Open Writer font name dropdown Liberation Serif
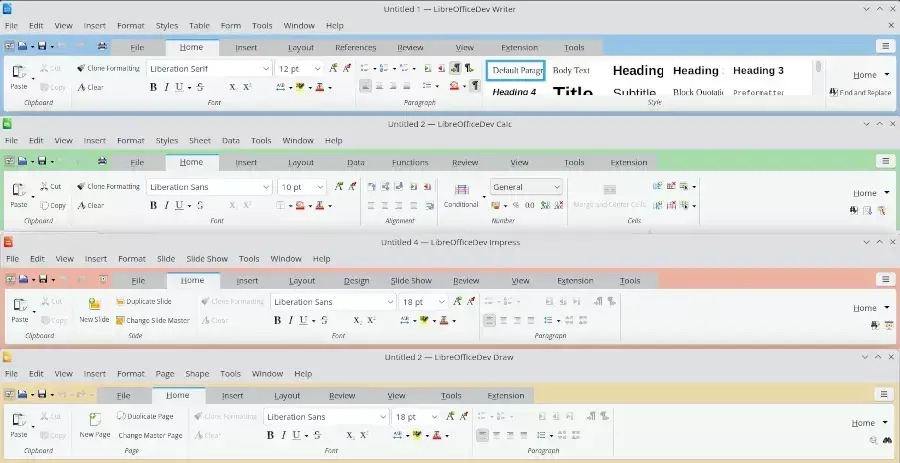 coord(266,69)
